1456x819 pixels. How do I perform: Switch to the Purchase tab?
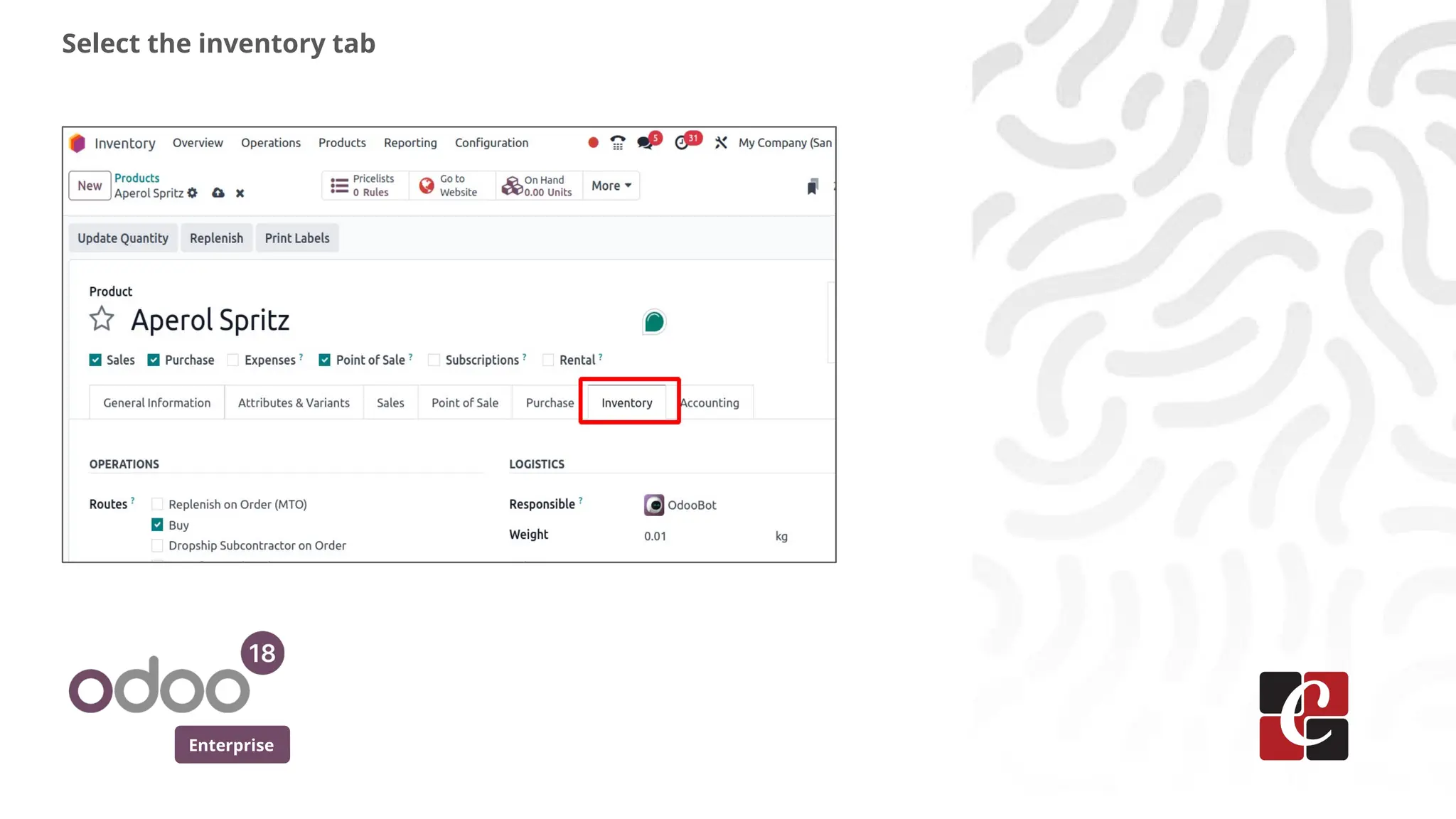coord(550,402)
